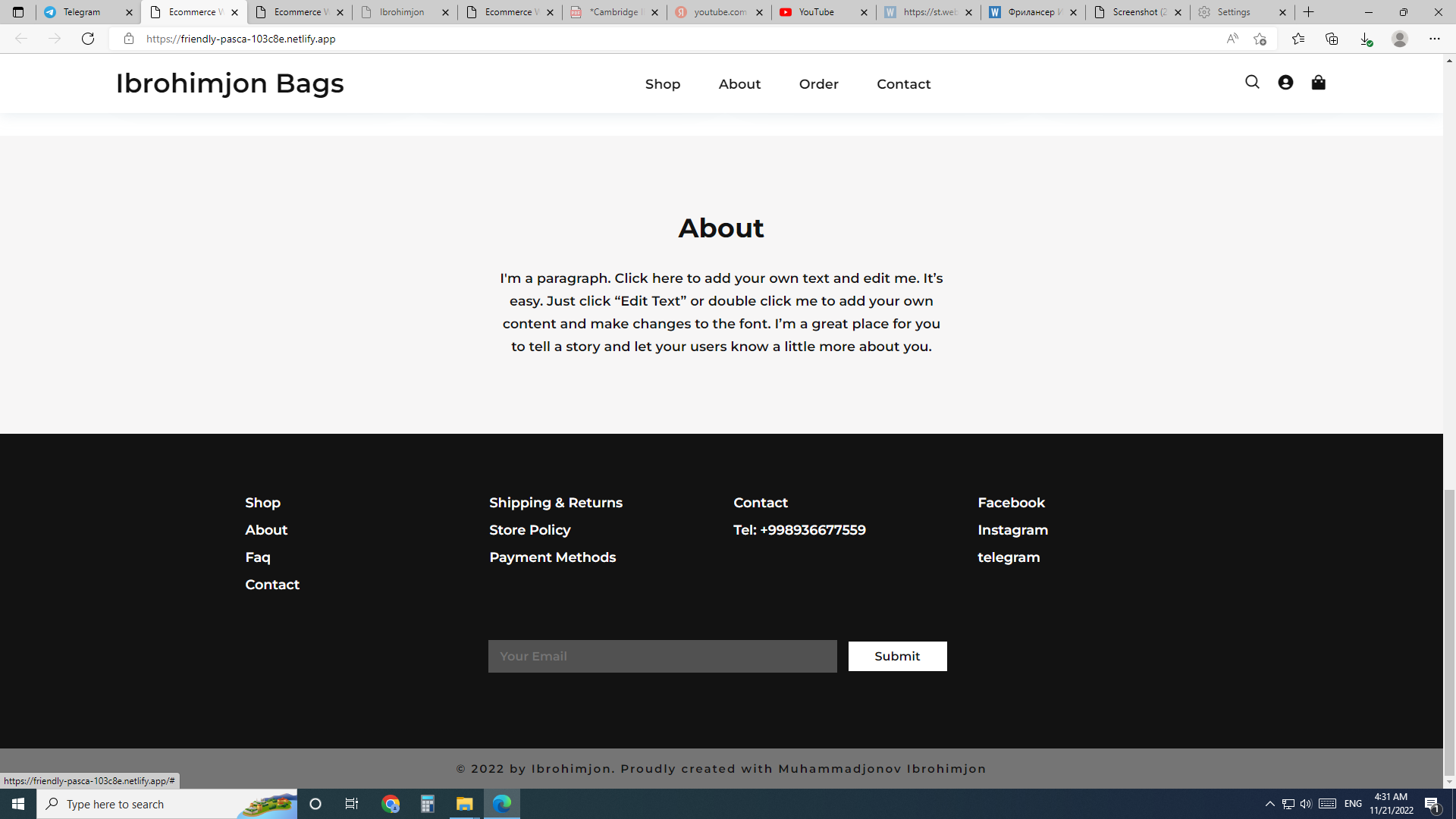Launch Google Chrome from taskbar

(x=391, y=804)
